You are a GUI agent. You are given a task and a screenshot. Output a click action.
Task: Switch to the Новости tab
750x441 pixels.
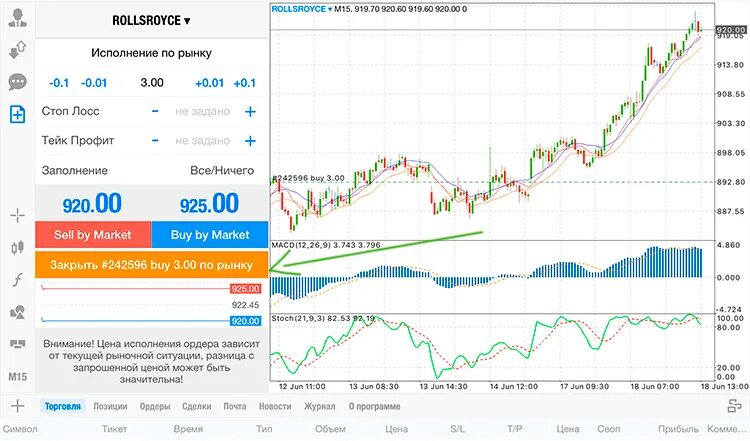(x=275, y=406)
